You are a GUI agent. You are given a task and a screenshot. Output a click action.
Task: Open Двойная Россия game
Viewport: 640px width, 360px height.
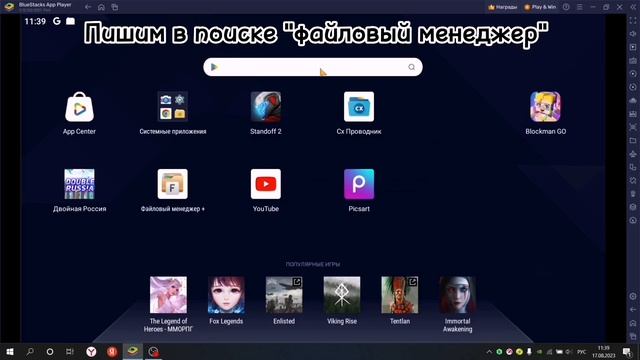pos(80,184)
